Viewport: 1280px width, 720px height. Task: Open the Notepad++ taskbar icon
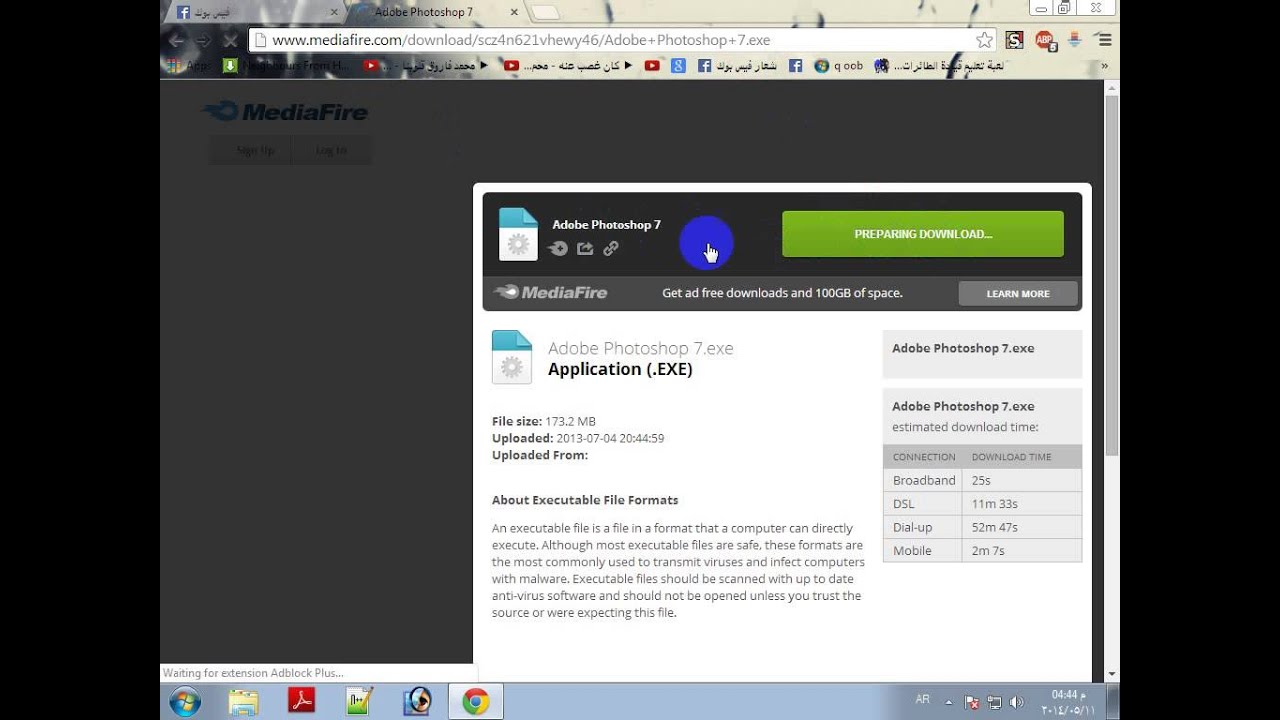(360, 702)
